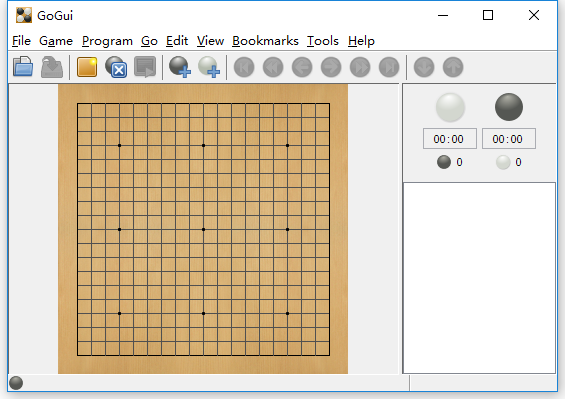Click the forward ten moves button
The image size is (565, 399).
pos(360,67)
